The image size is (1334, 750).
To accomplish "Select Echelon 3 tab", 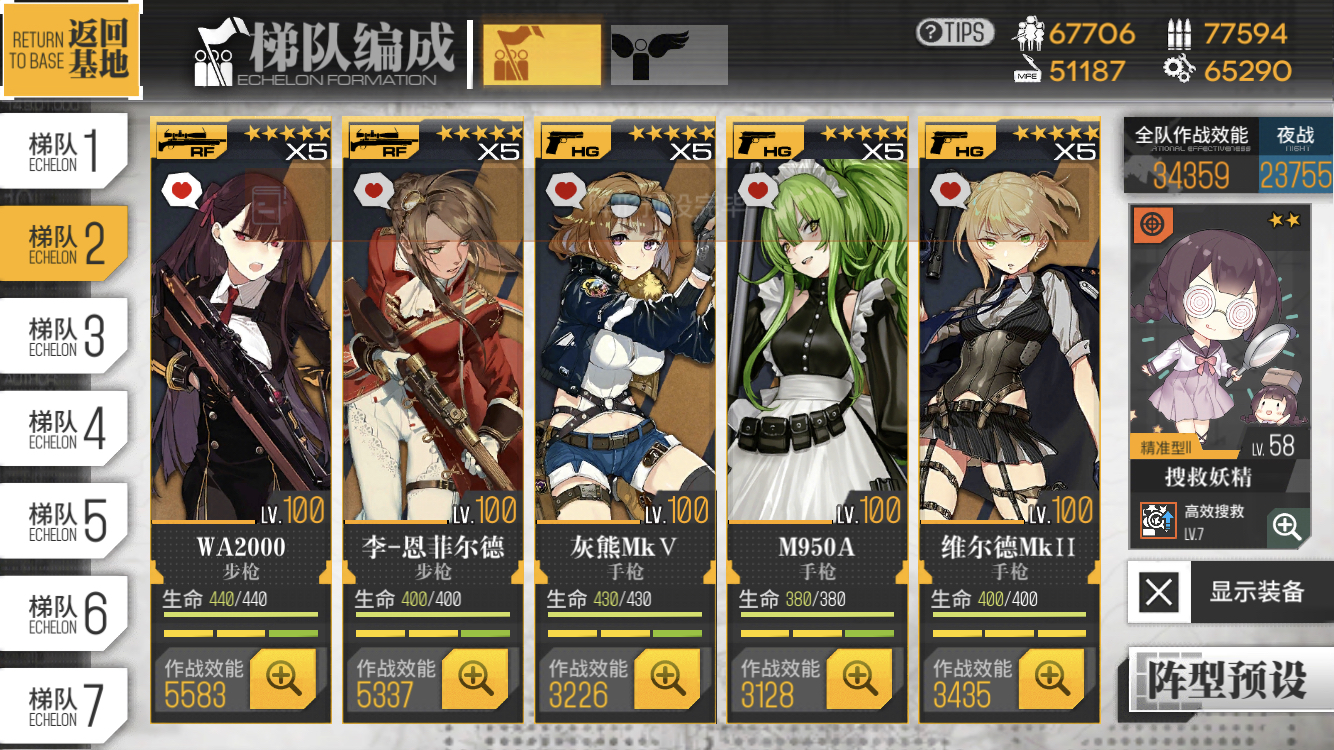I will (x=64, y=336).
